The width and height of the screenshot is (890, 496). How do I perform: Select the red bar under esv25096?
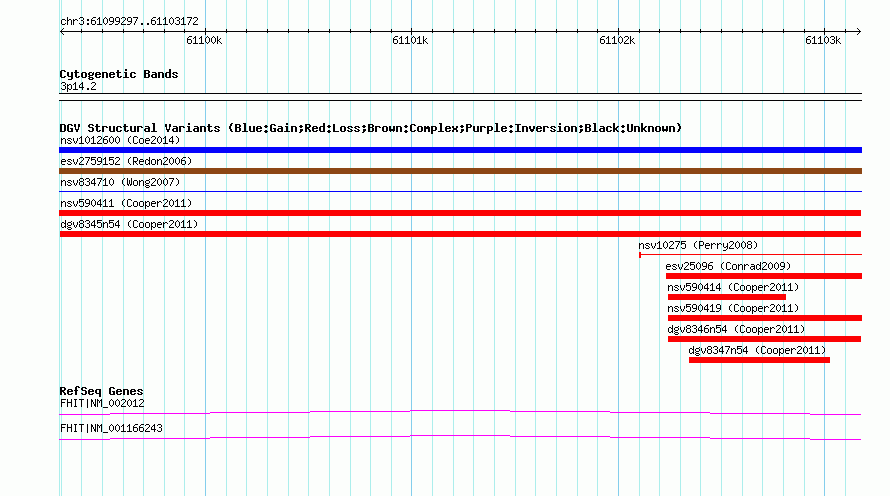(764, 276)
